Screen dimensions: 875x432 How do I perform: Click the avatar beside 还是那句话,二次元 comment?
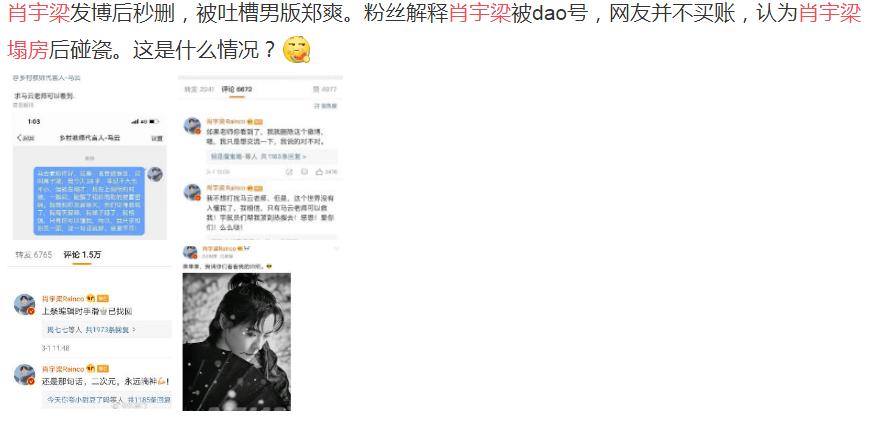(x=25, y=375)
